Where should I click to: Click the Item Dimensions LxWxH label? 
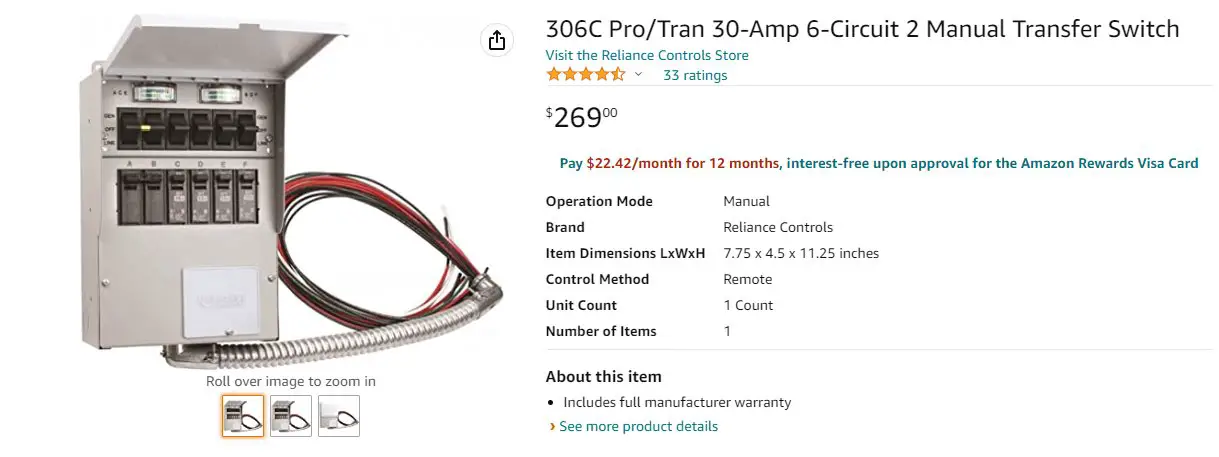point(625,253)
